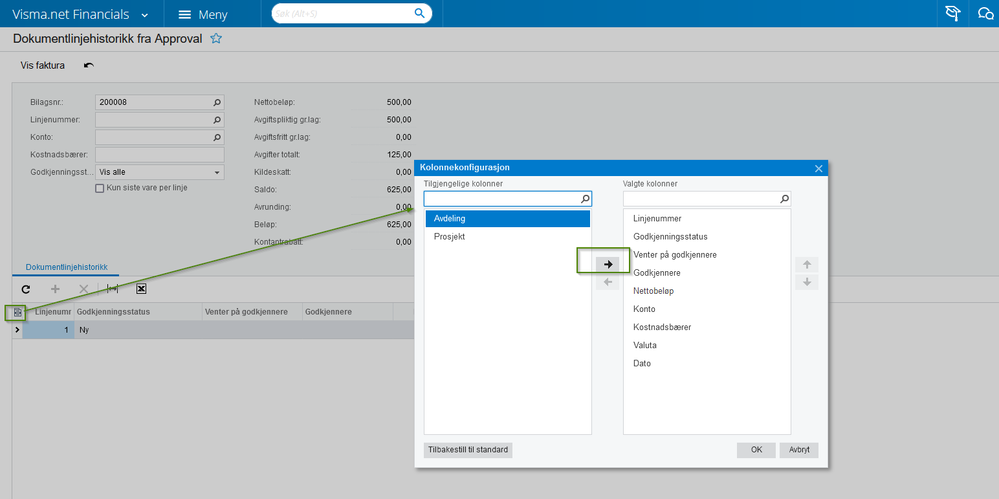Image resolution: width=999 pixels, height=499 pixels.
Task: Move selected column down with arrow
Action: (x=807, y=282)
